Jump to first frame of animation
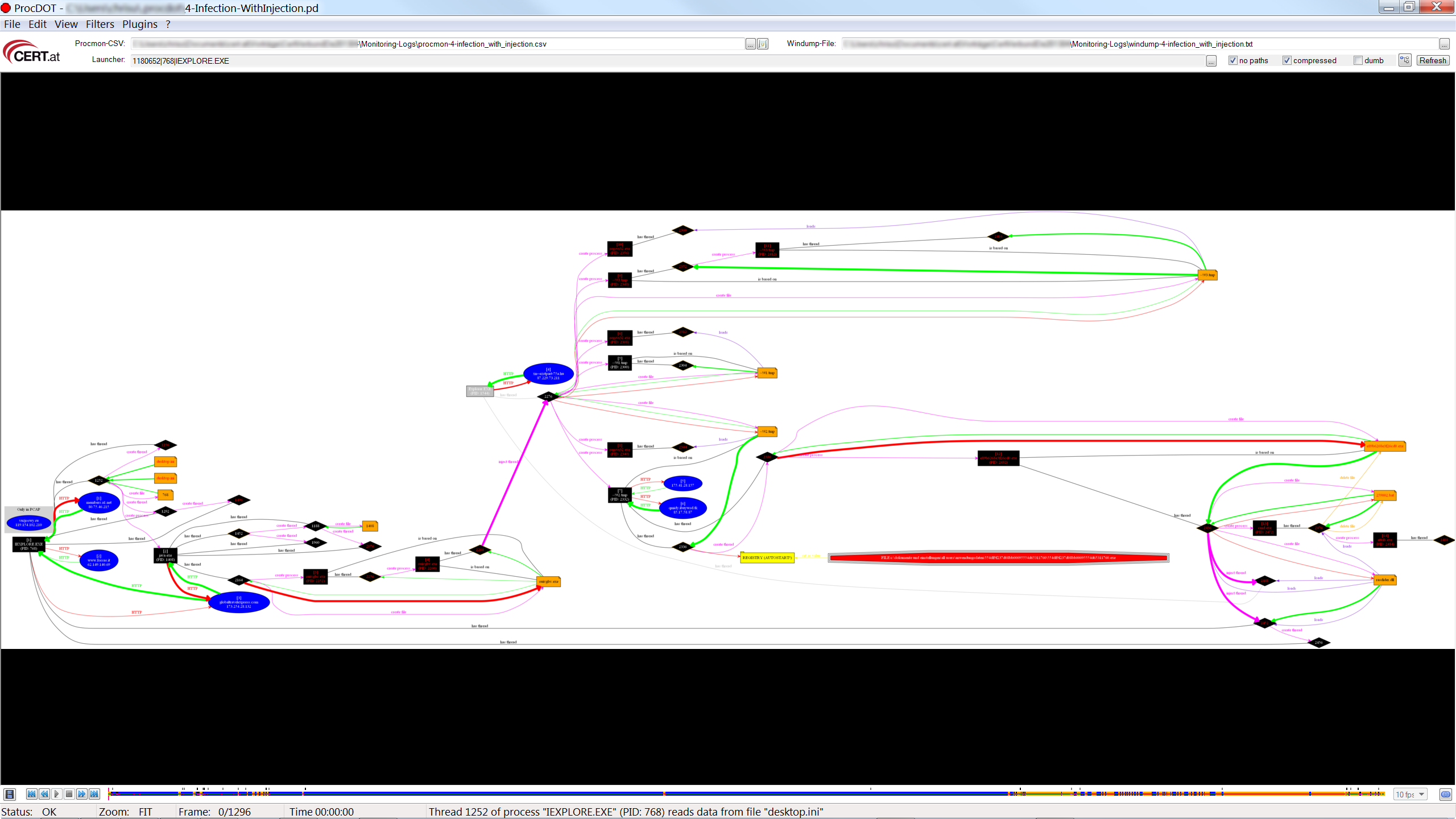Screen dimensions: 1456x819 point(32,794)
